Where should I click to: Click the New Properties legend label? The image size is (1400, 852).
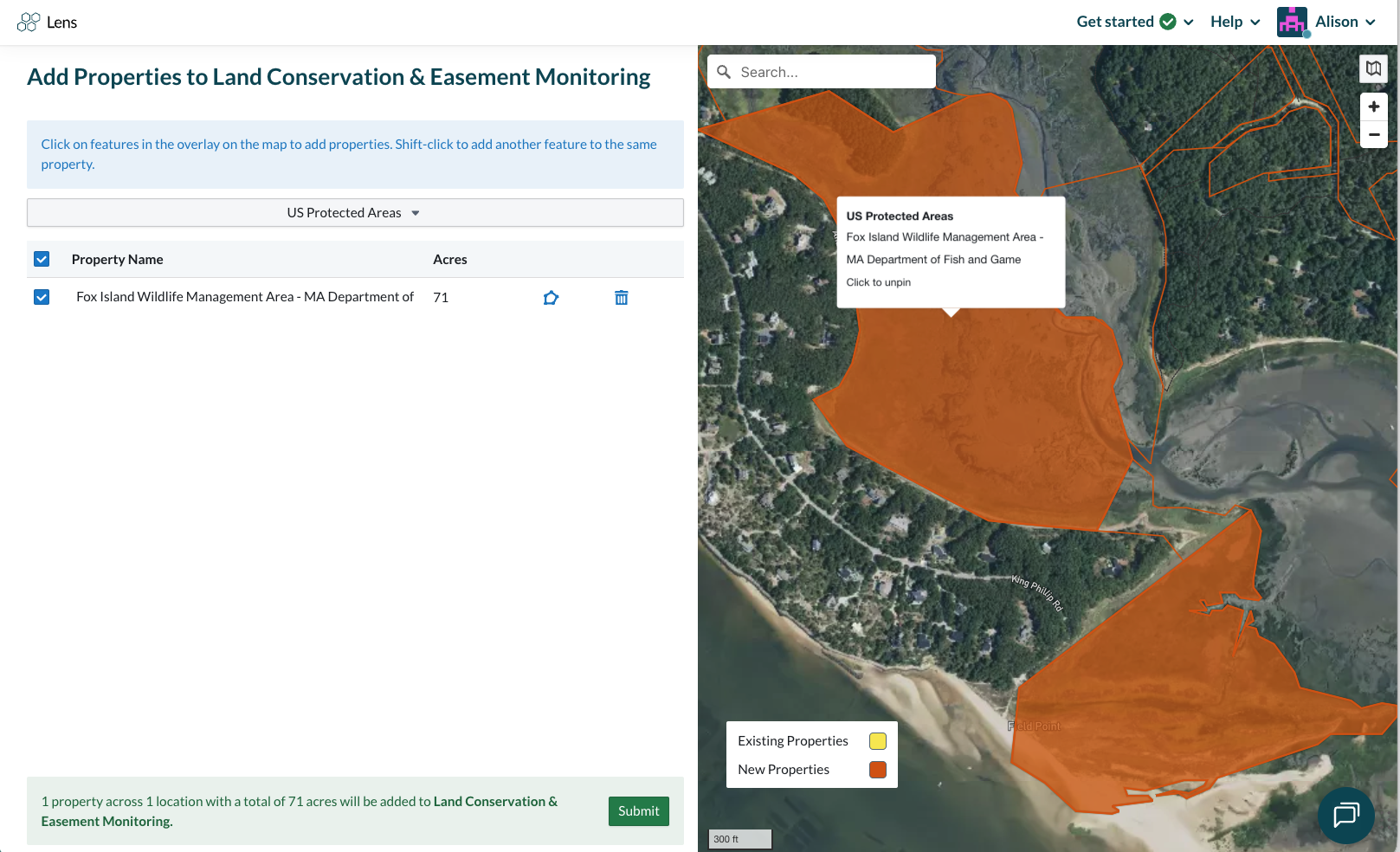point(784,770)
